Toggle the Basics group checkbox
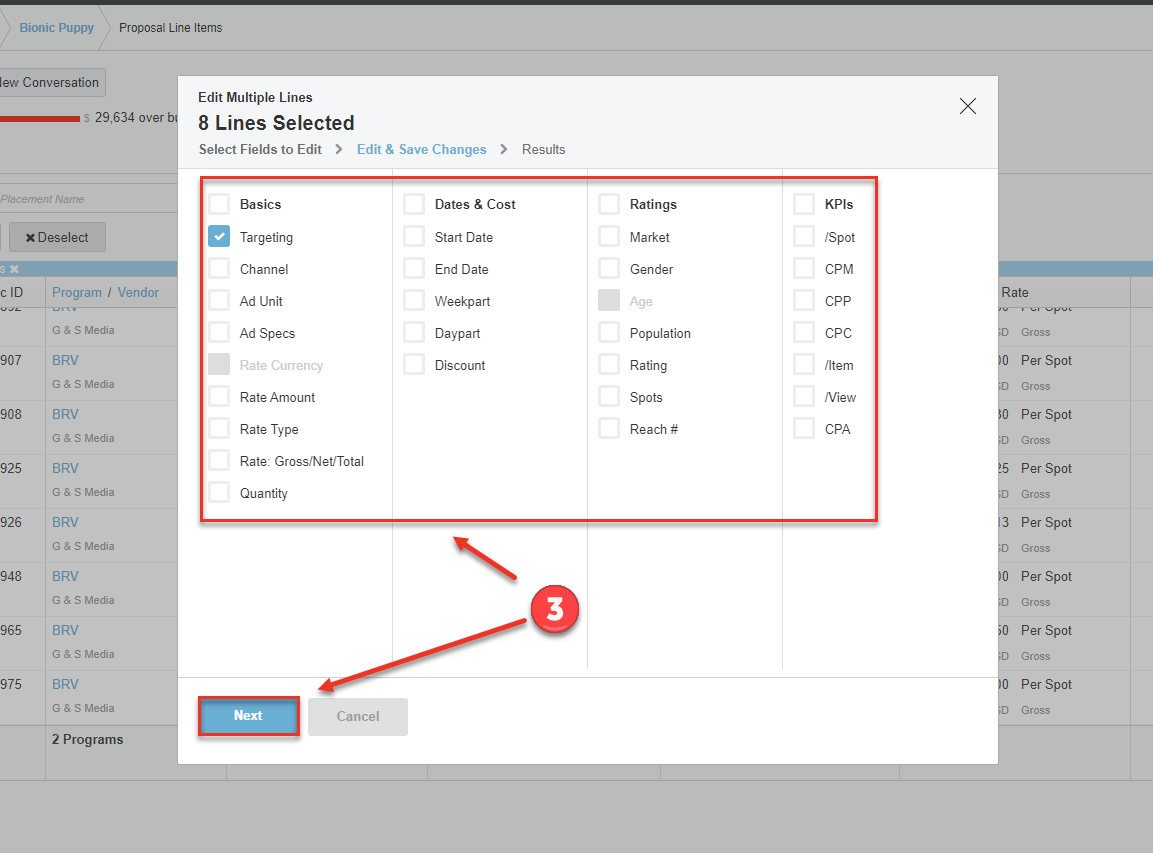The width and height of the screenshot is (1153, 853). [x=219, y=204]
